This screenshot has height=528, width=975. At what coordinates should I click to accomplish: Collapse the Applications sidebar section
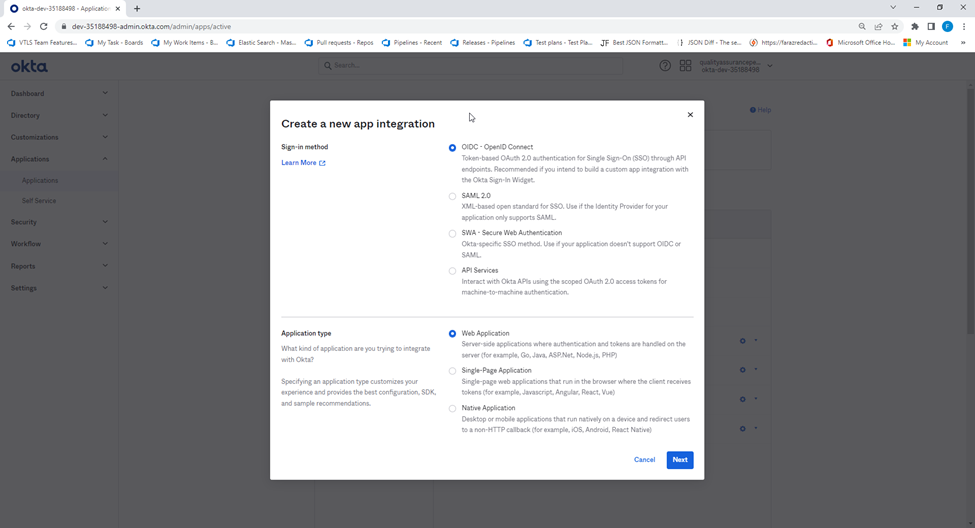click(x=59, y=159)
